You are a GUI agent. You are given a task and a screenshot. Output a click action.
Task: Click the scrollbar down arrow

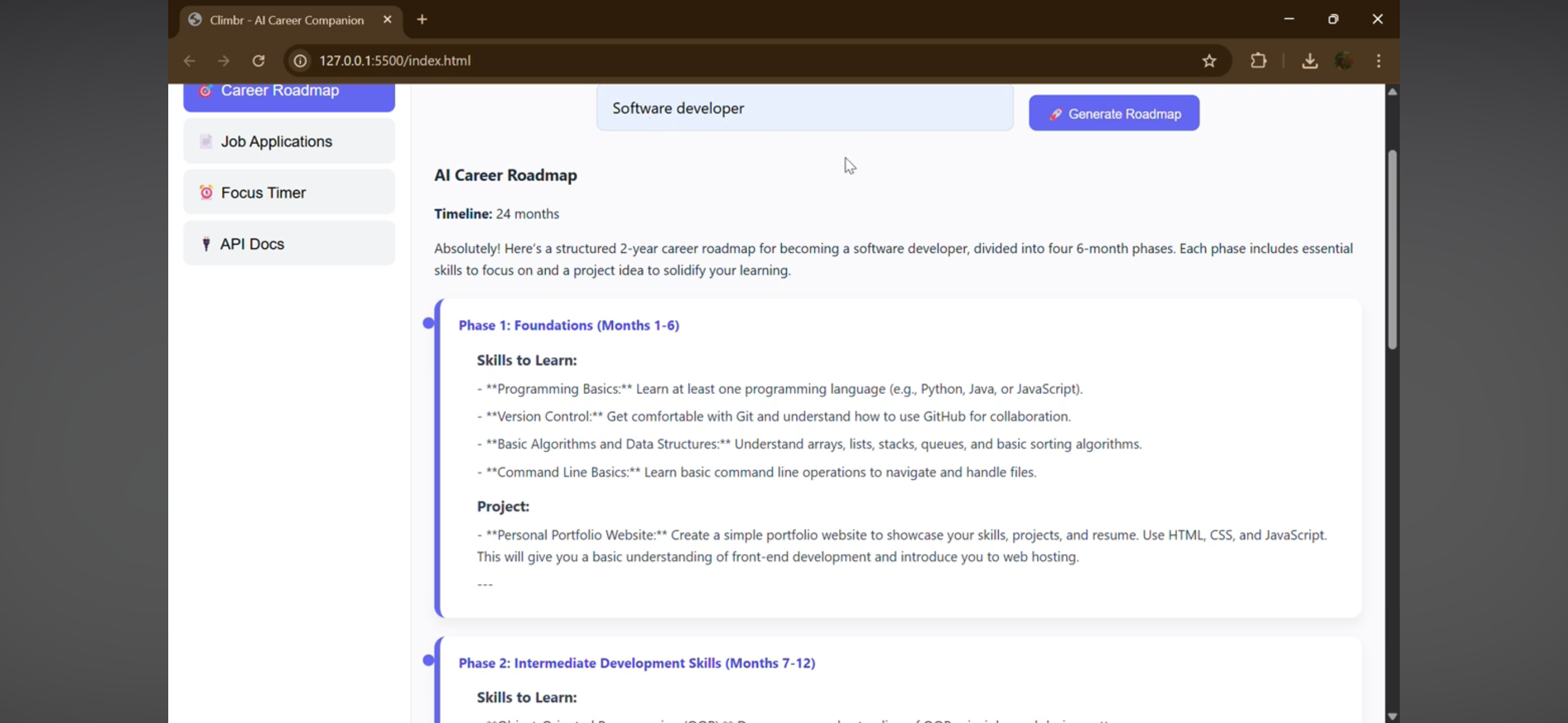(x=1392, y=716)
